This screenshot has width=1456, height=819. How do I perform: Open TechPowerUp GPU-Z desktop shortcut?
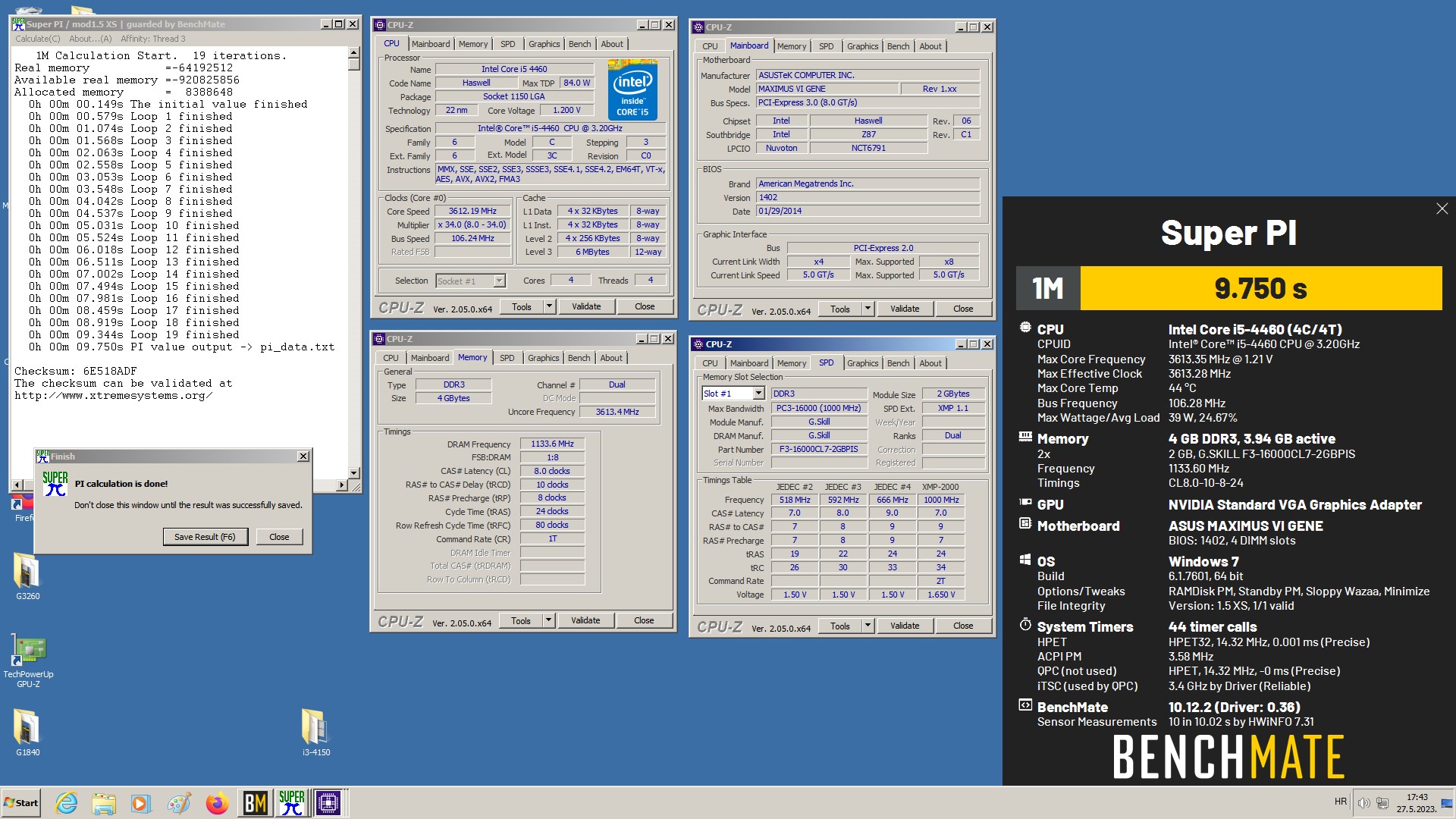click(28, 661)
